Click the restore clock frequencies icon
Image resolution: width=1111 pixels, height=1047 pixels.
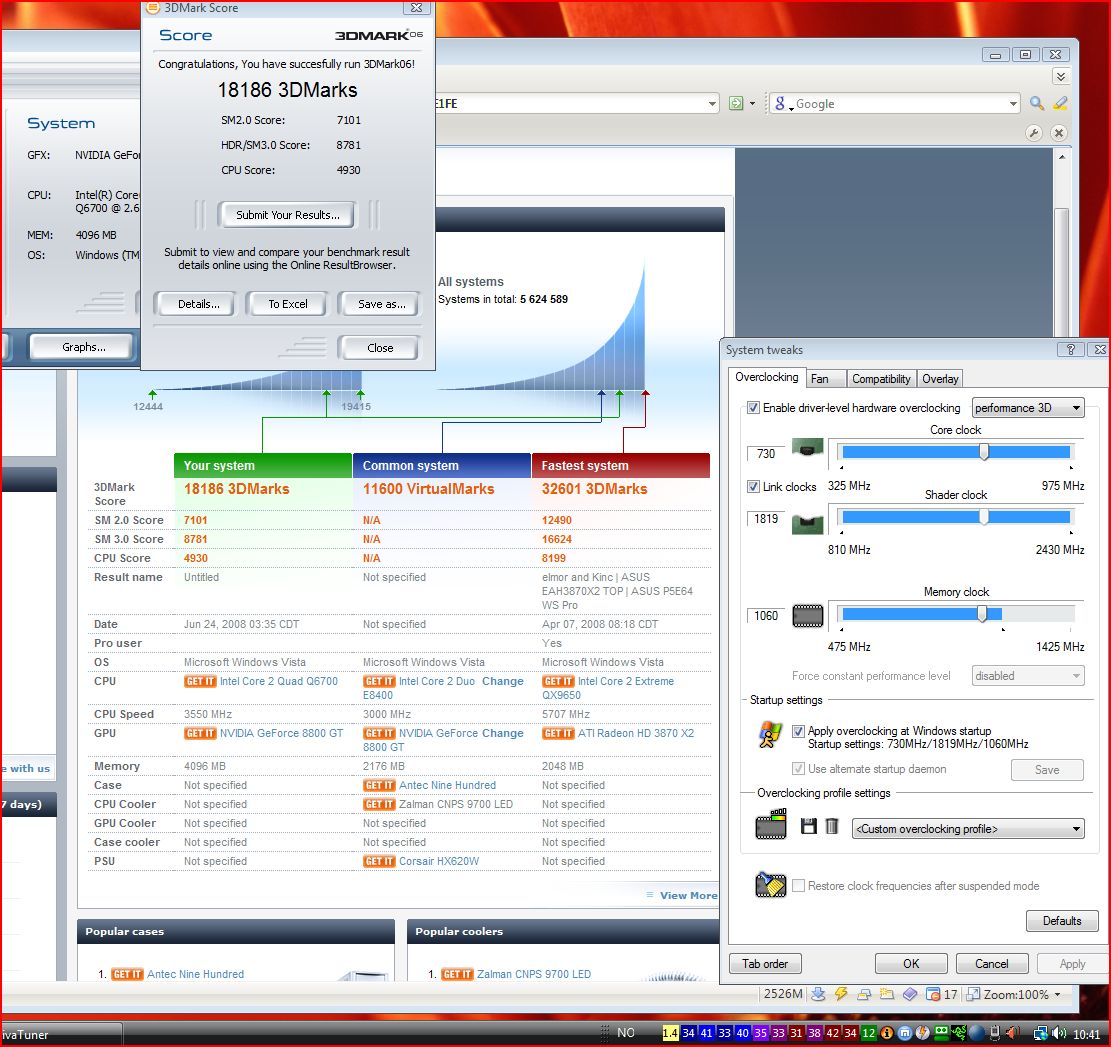771,884
